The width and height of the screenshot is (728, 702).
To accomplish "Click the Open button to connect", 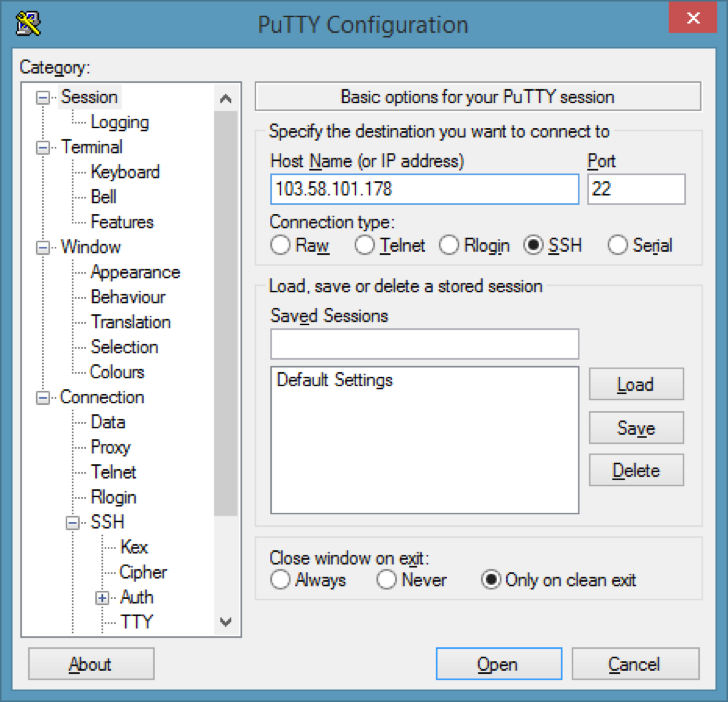I will click(499, 664).
